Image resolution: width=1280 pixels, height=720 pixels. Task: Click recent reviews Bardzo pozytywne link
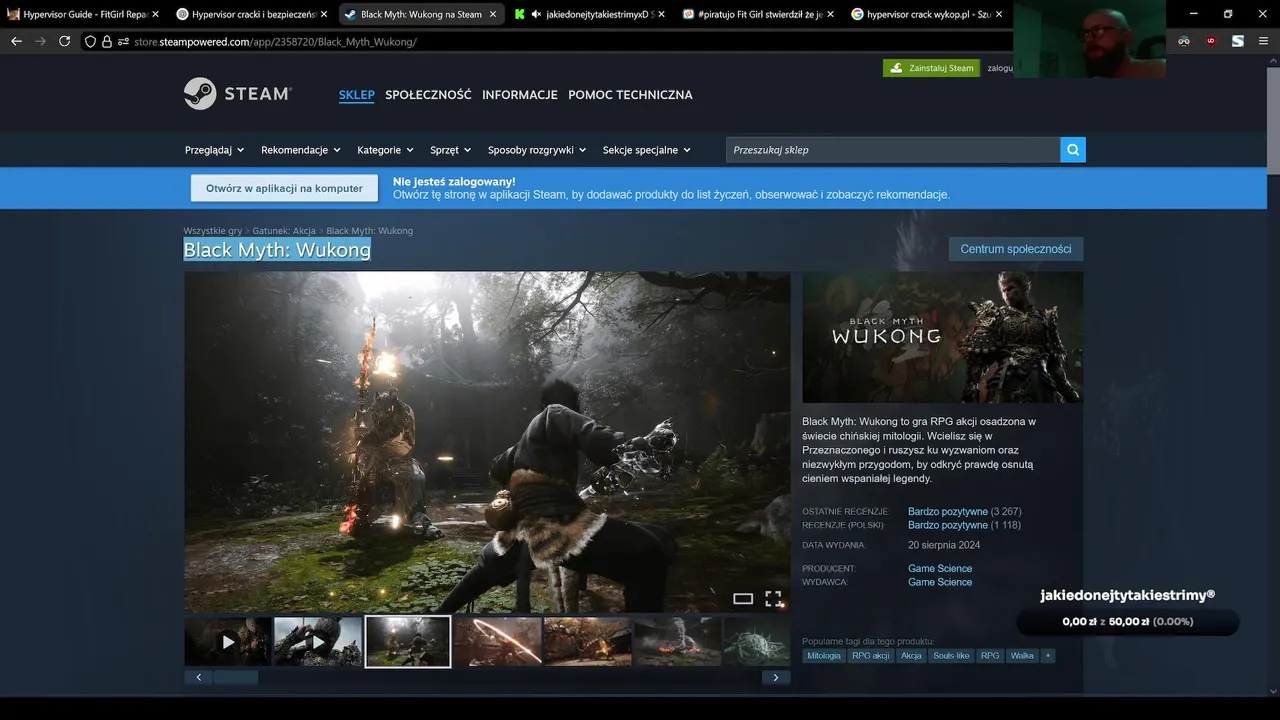tap(948, 511)
